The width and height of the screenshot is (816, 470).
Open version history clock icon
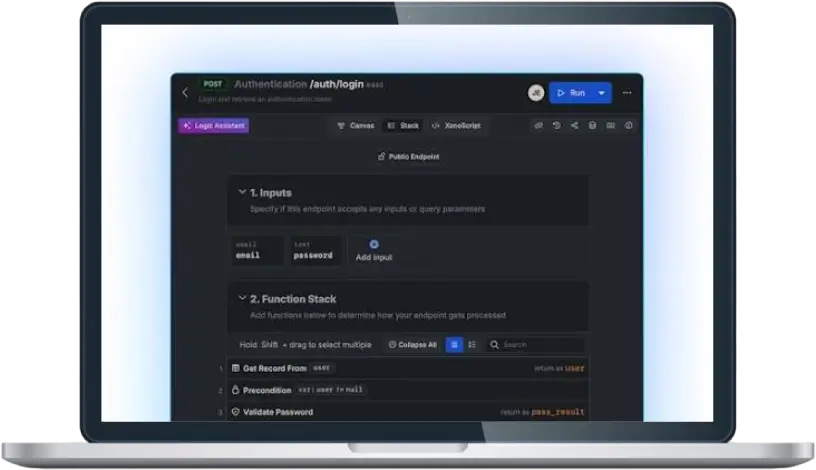click(x=556, y=125)
